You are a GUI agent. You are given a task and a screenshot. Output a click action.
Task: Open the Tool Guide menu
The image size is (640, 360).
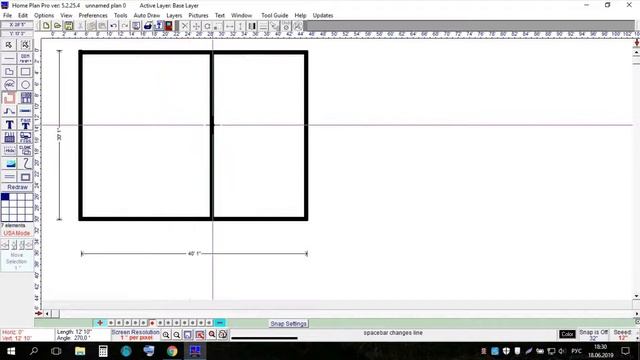click(x=274, y=15)
